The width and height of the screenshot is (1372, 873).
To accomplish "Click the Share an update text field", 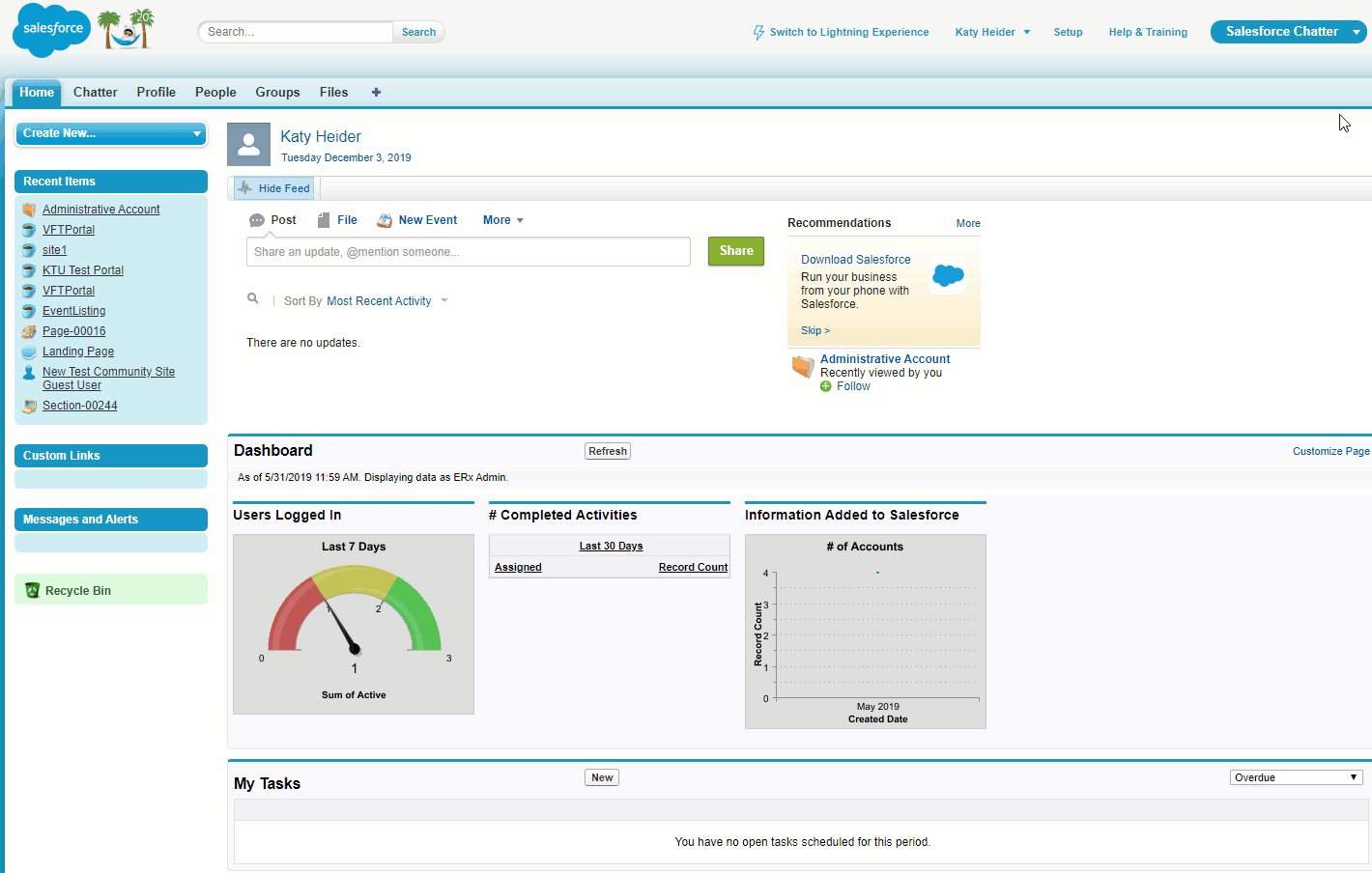I will point(468,252).
